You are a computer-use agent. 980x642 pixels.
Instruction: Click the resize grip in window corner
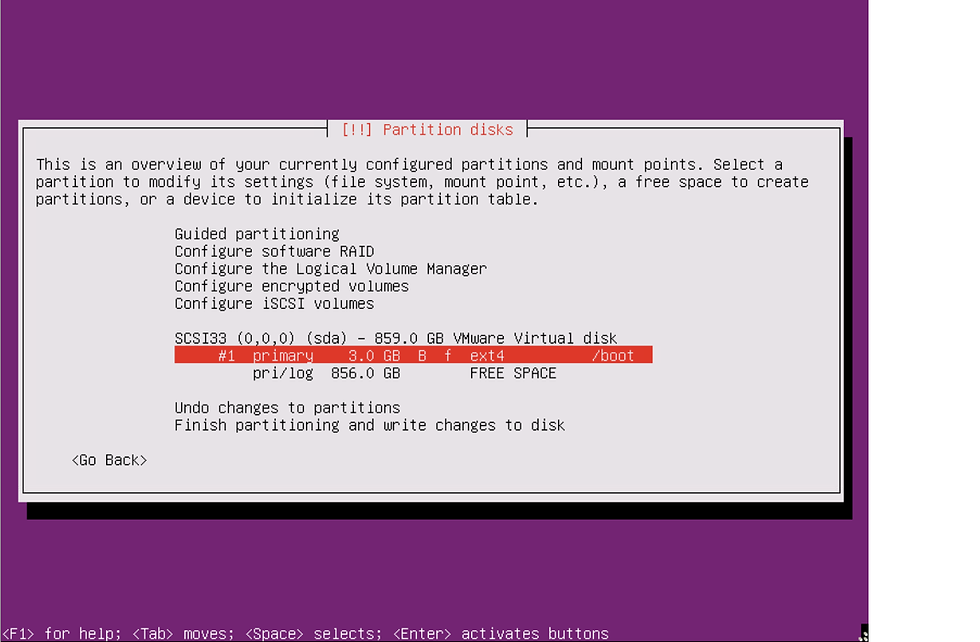(x=863, y=633)
